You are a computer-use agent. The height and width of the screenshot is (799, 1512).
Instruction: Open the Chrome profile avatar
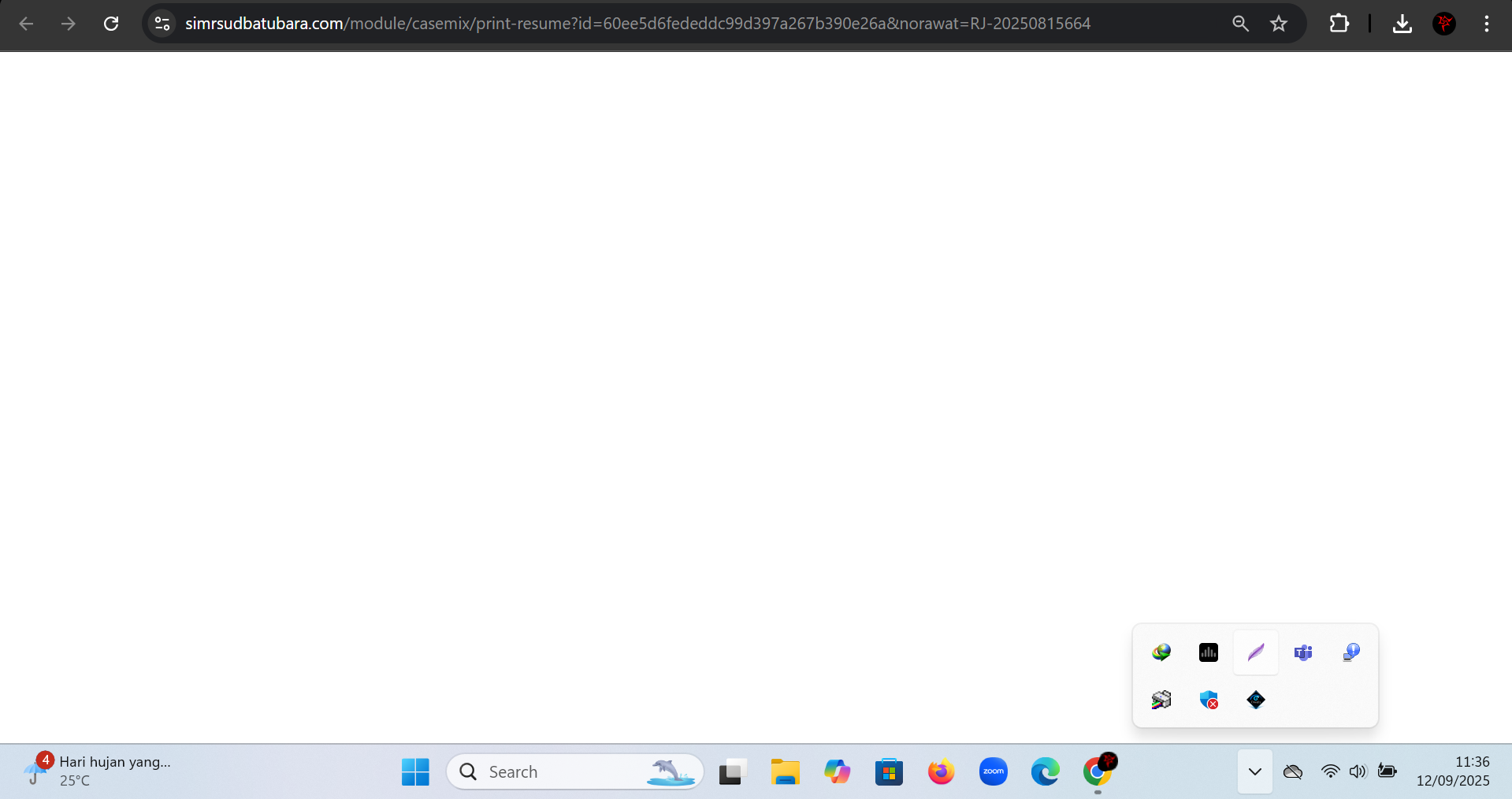1444,24
